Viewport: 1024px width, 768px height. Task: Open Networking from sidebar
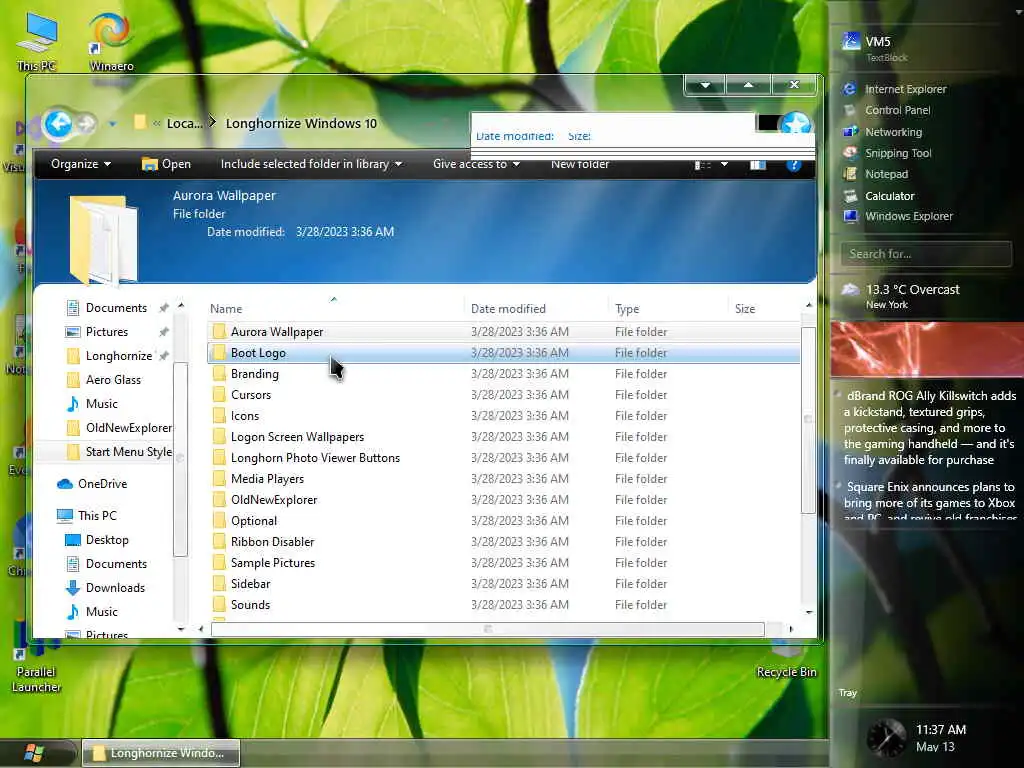click(x=883, y=132)
